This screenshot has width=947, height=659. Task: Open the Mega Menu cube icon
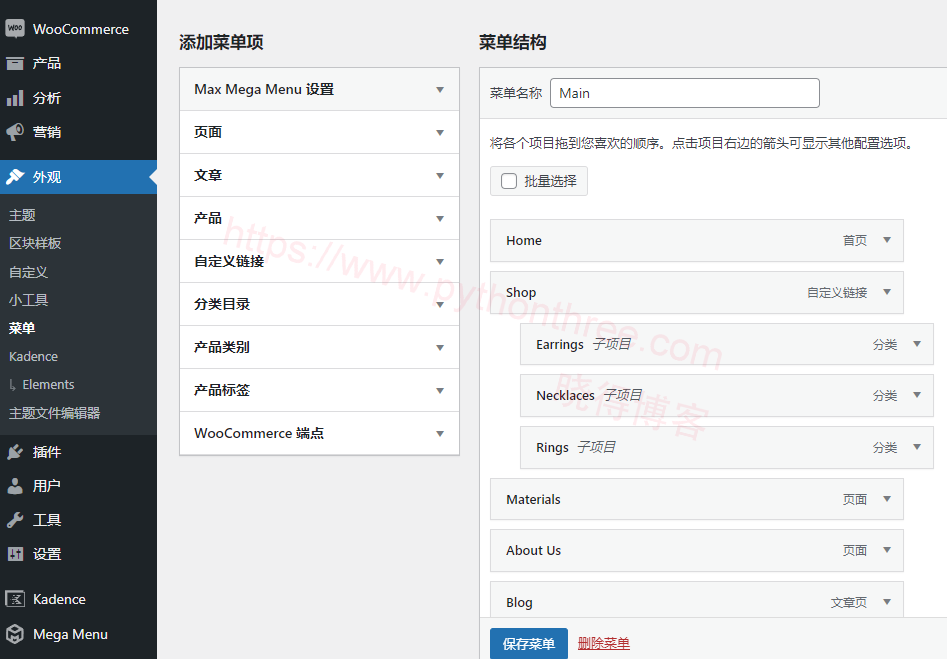tap(15, 634)
